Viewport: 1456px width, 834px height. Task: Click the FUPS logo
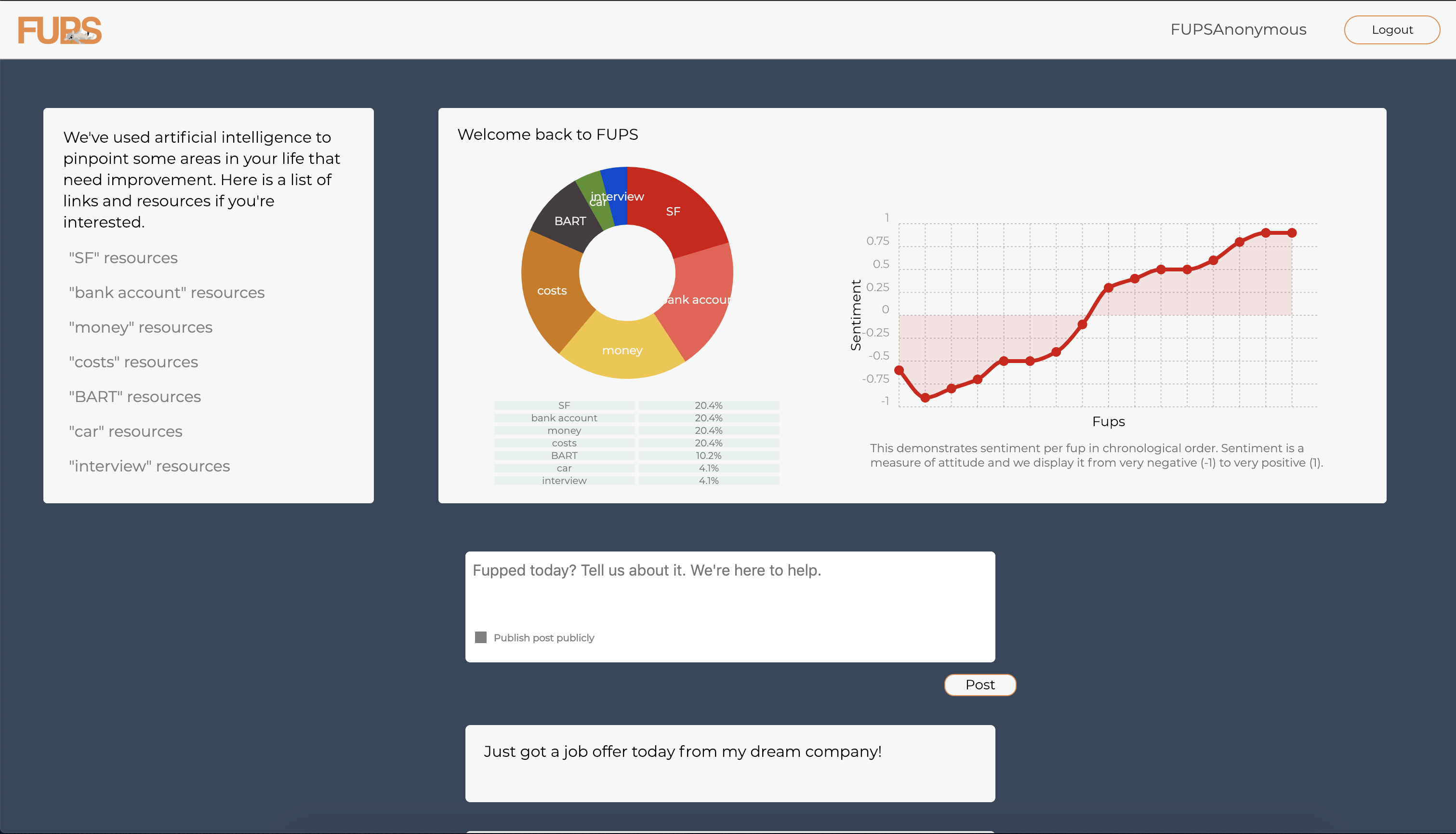pyautogui.click(x=60, y=30)
